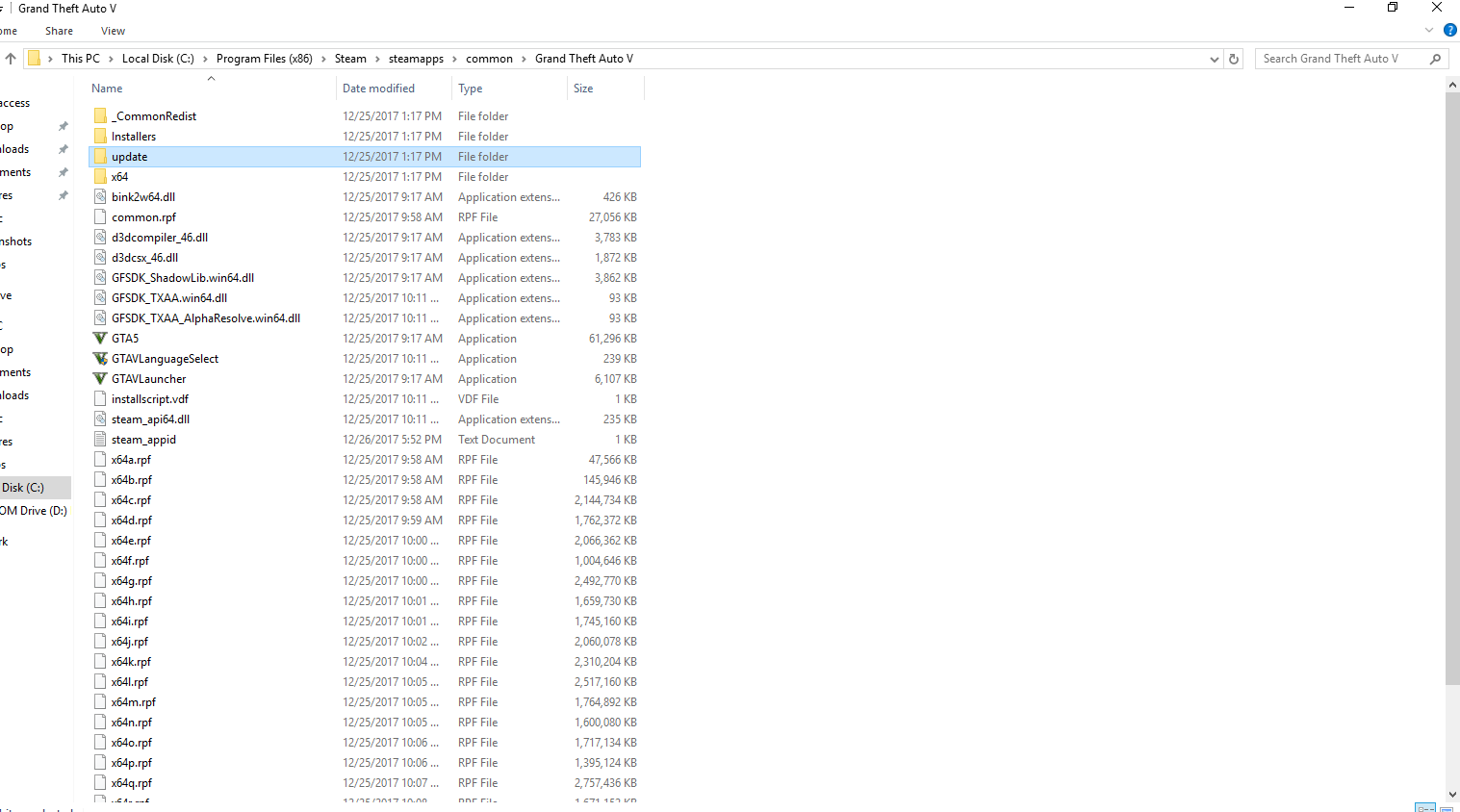Image resolution: width=1460 pixels, height=812 pixels.
Task: Click the vertical scrollbar of the file list
Action: click(x=1452, y=389)
